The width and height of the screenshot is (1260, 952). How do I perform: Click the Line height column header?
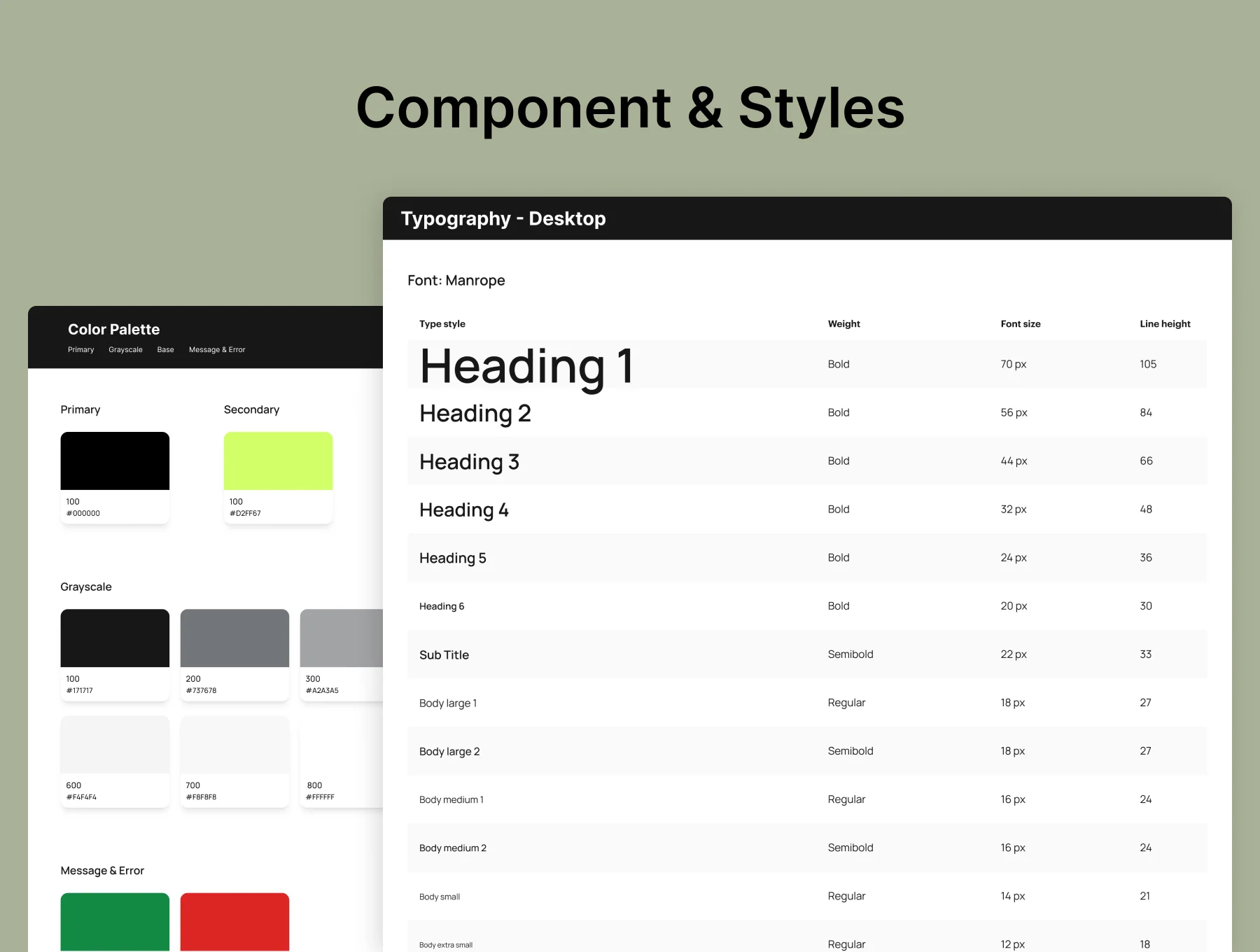1165,323
